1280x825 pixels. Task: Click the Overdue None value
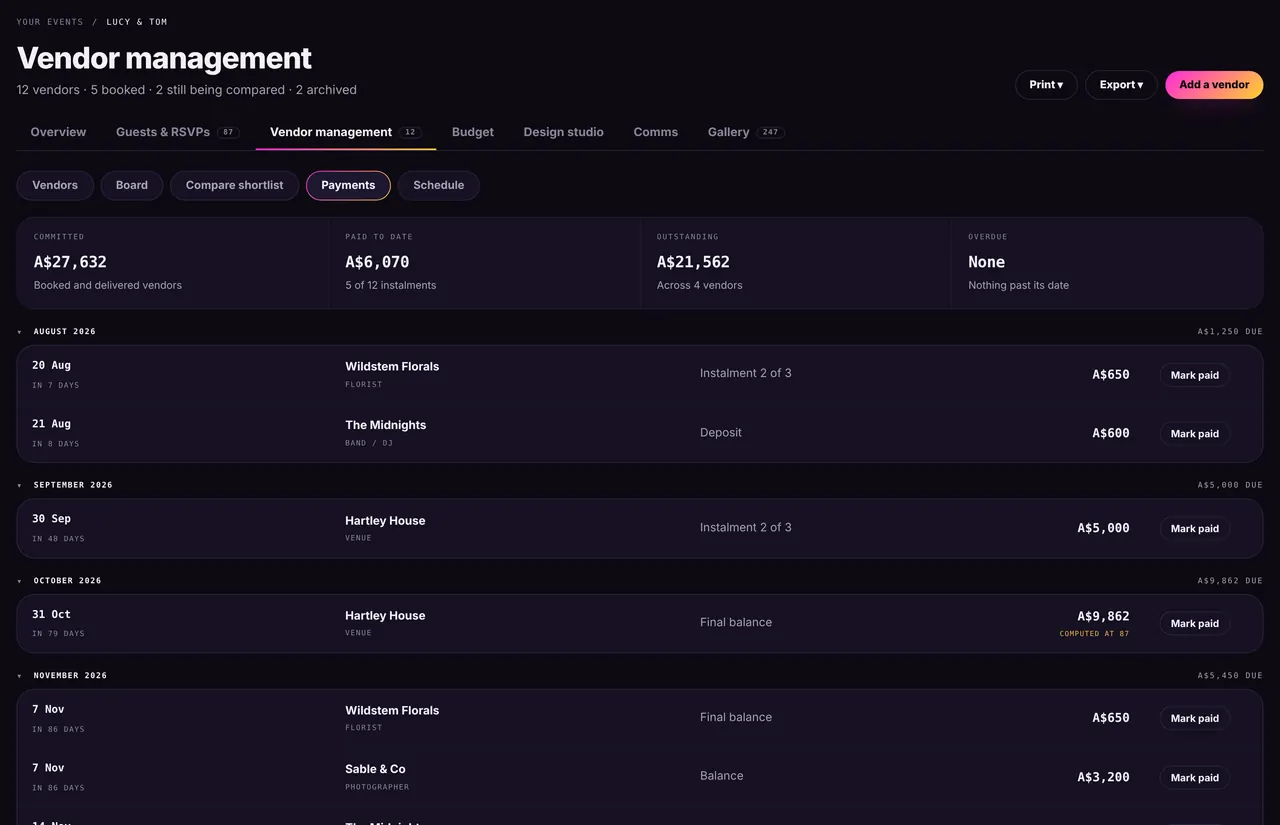click(x=986, y=262)
